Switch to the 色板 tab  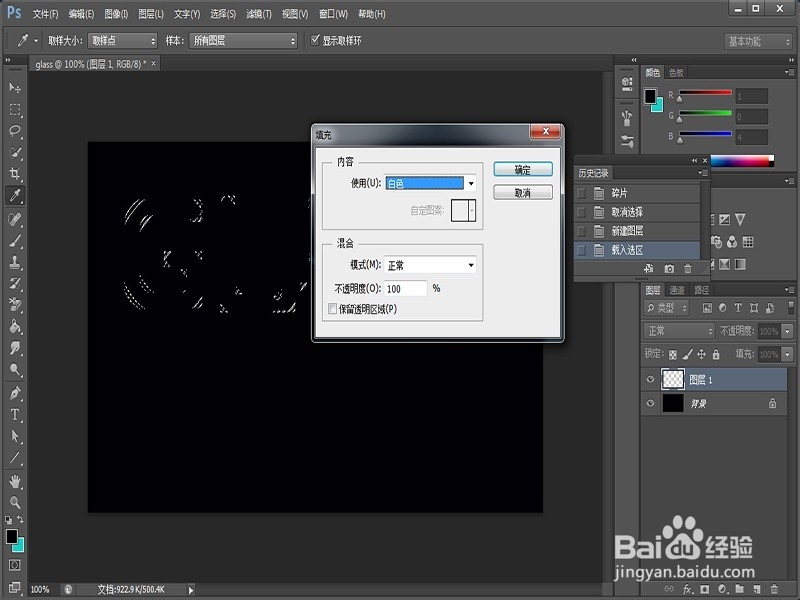pyautogui.click(x=677, y=72)
